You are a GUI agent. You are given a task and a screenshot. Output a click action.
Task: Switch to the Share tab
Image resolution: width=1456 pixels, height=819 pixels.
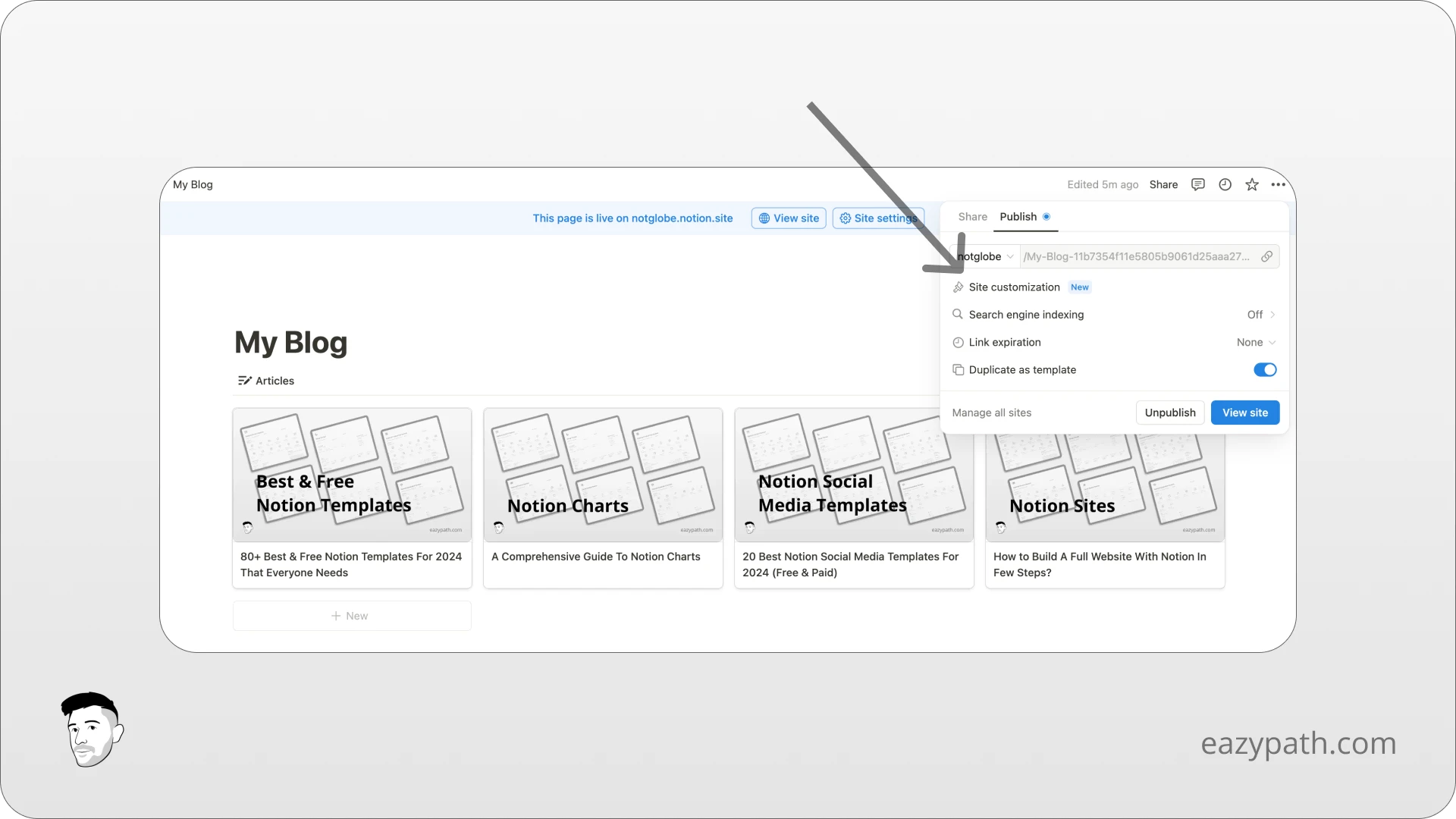[972, 217]
